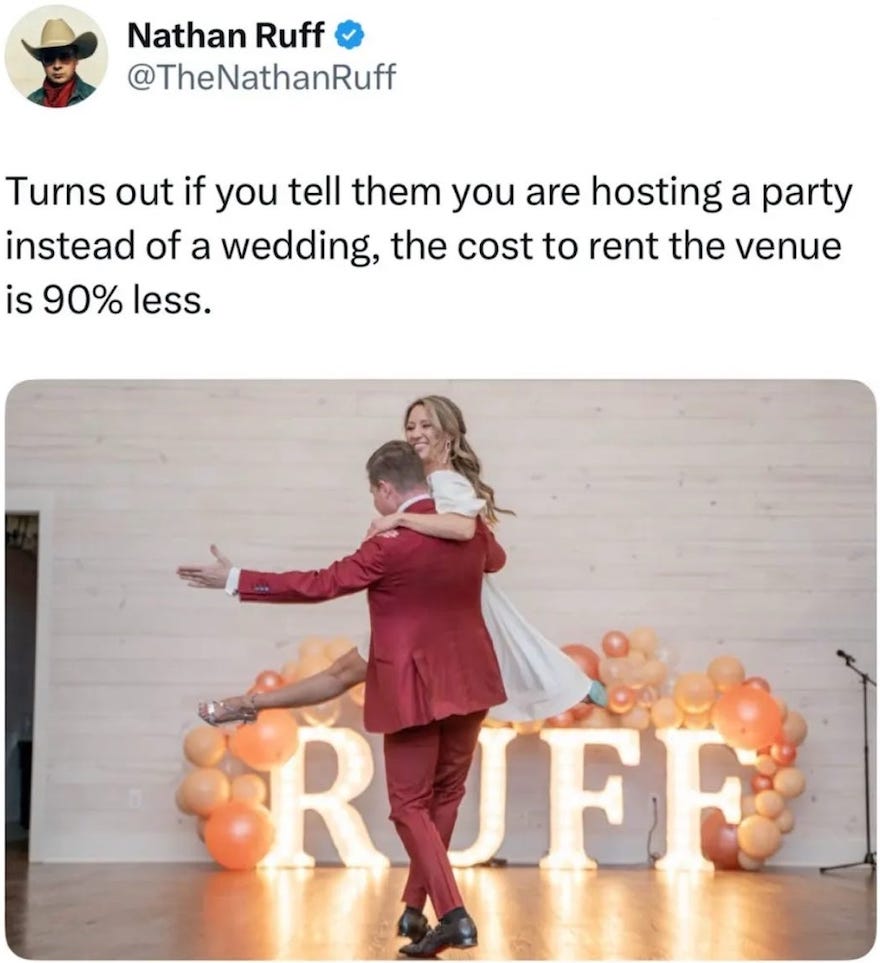
Task: Open Nathan Ruff's profile avatar
Action: point(56,56)
